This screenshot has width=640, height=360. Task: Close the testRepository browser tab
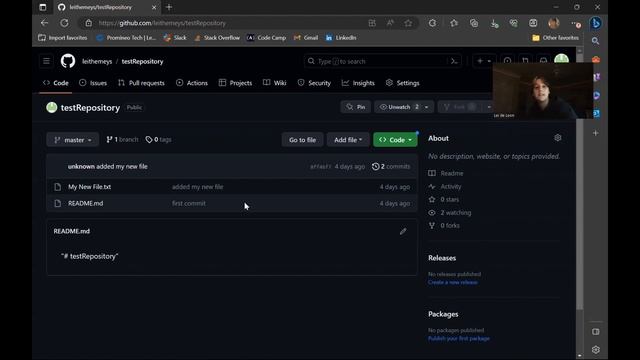pyautogui.click(x=154, y=7)
